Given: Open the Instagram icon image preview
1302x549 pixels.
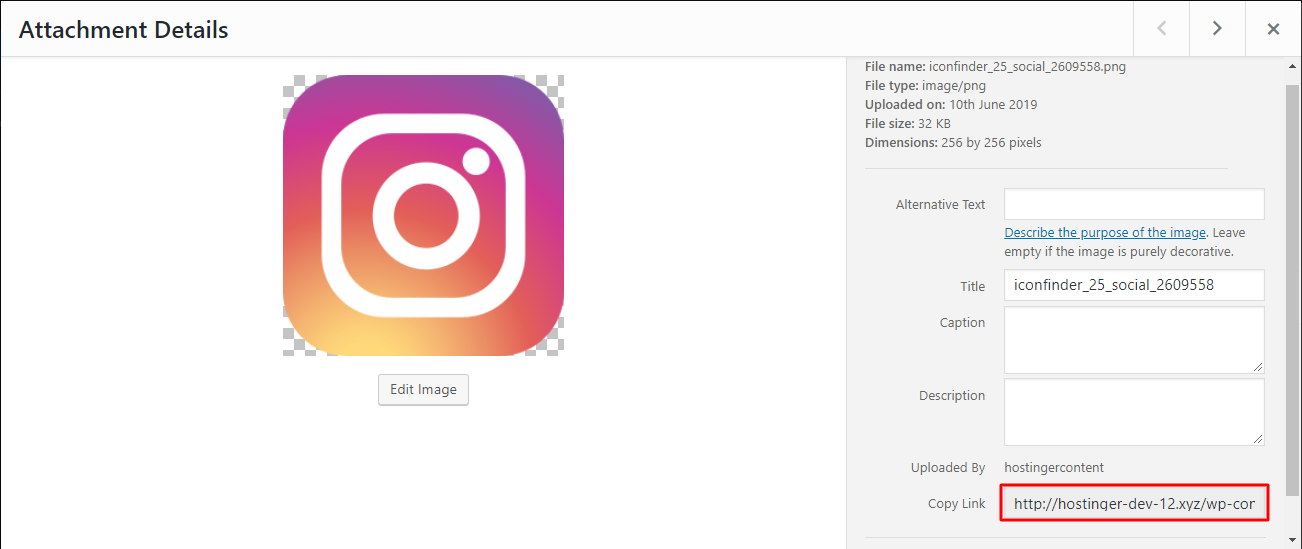Looking at the screenshot, I should 423,215.
